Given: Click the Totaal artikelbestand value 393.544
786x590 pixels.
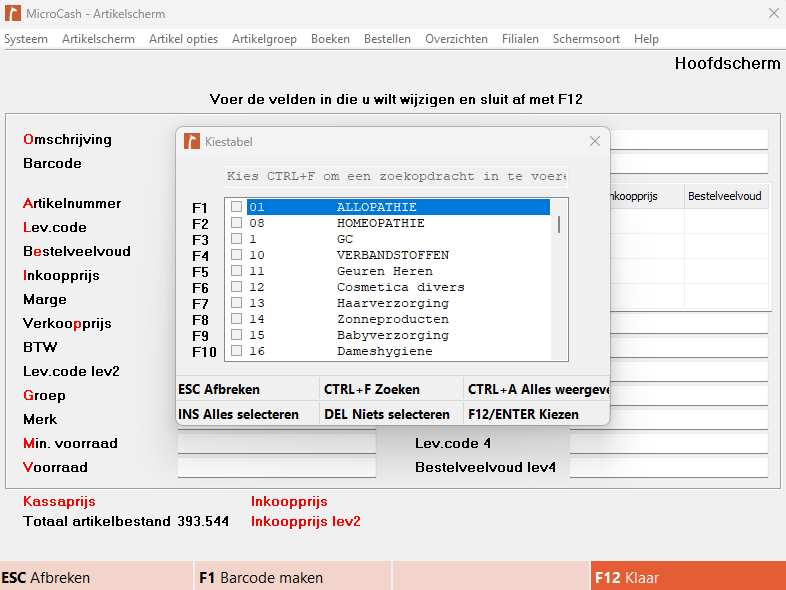Looking at the screenshot, I should [x=203, y=521].
